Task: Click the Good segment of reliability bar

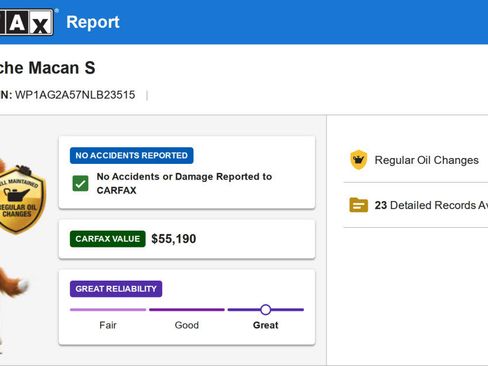Action: pos(187,310)
